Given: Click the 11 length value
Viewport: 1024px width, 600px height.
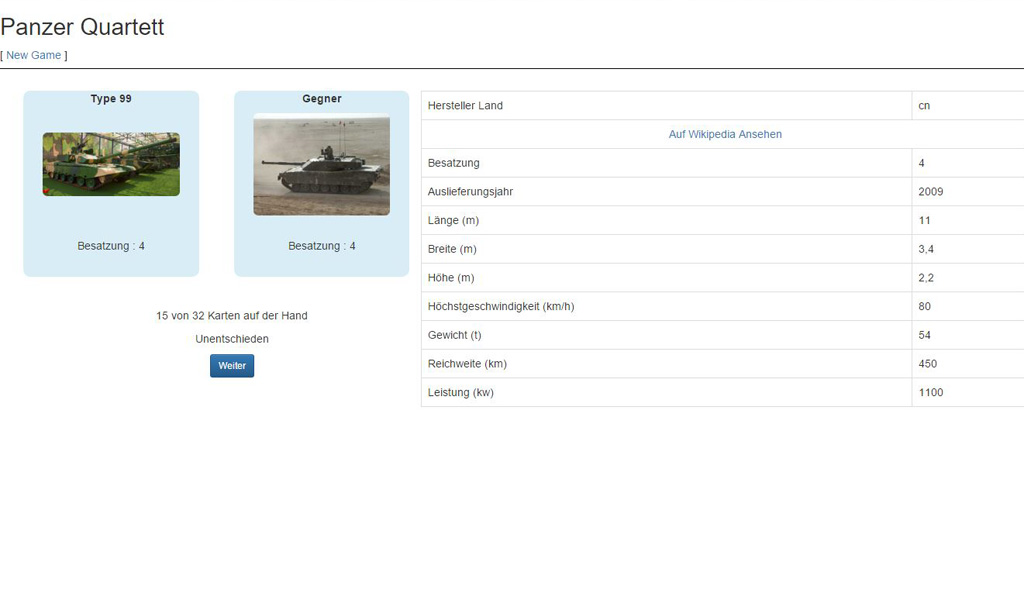Looking at the screenshot, I should [x=924, y=221].
